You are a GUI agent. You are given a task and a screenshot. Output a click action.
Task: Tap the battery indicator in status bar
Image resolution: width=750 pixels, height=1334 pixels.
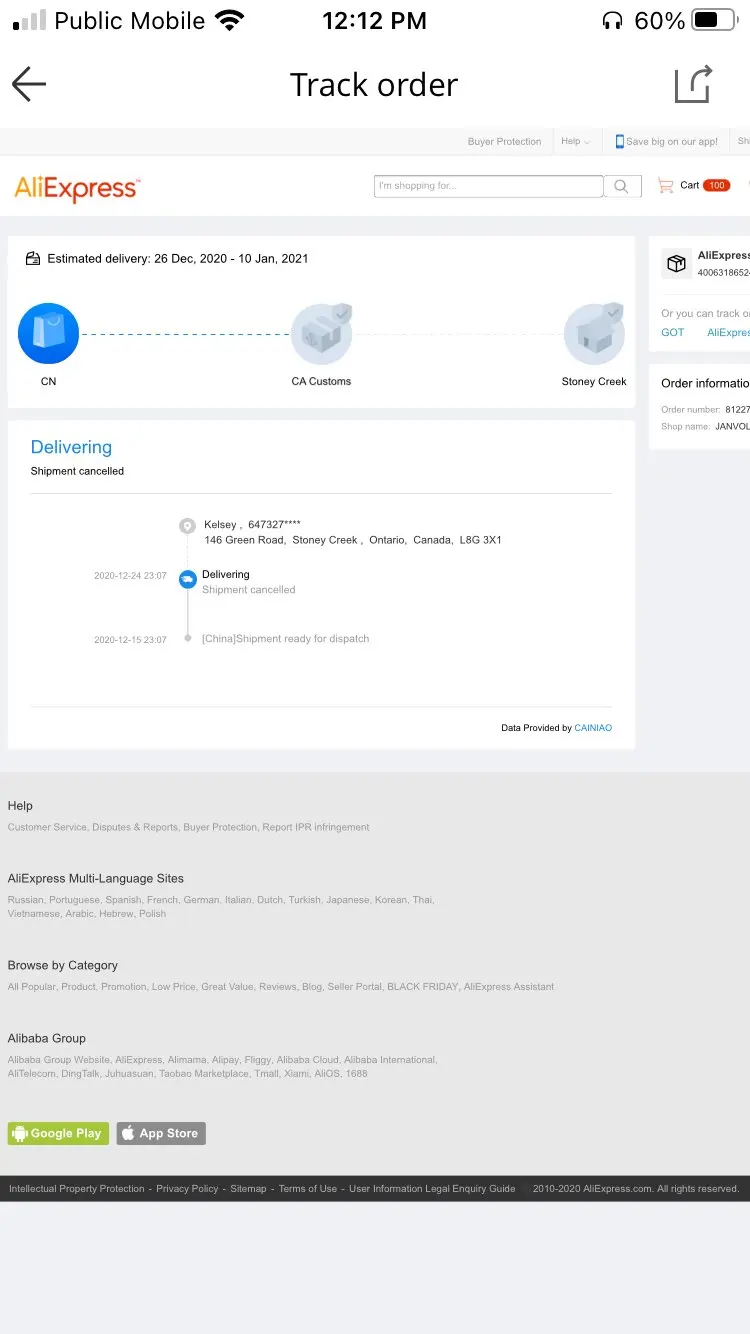pos(714,20)
